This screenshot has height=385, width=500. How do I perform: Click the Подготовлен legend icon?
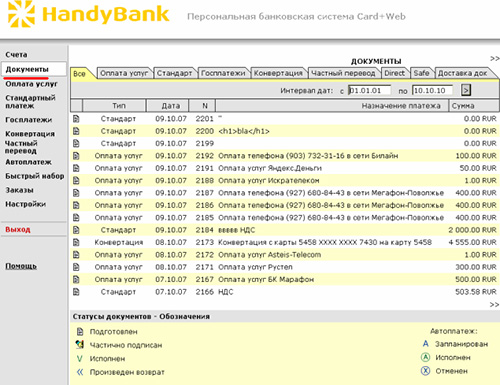tap(80, 331)
